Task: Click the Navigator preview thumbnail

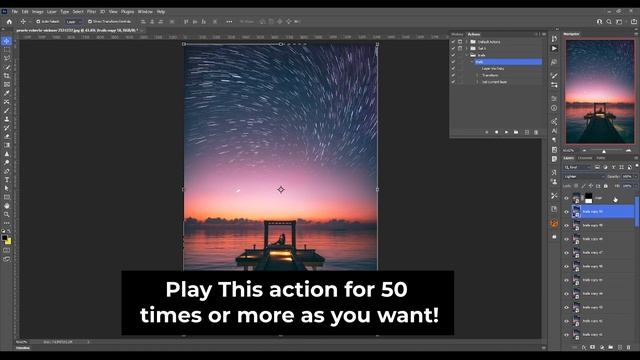Action: pos(600,91)
